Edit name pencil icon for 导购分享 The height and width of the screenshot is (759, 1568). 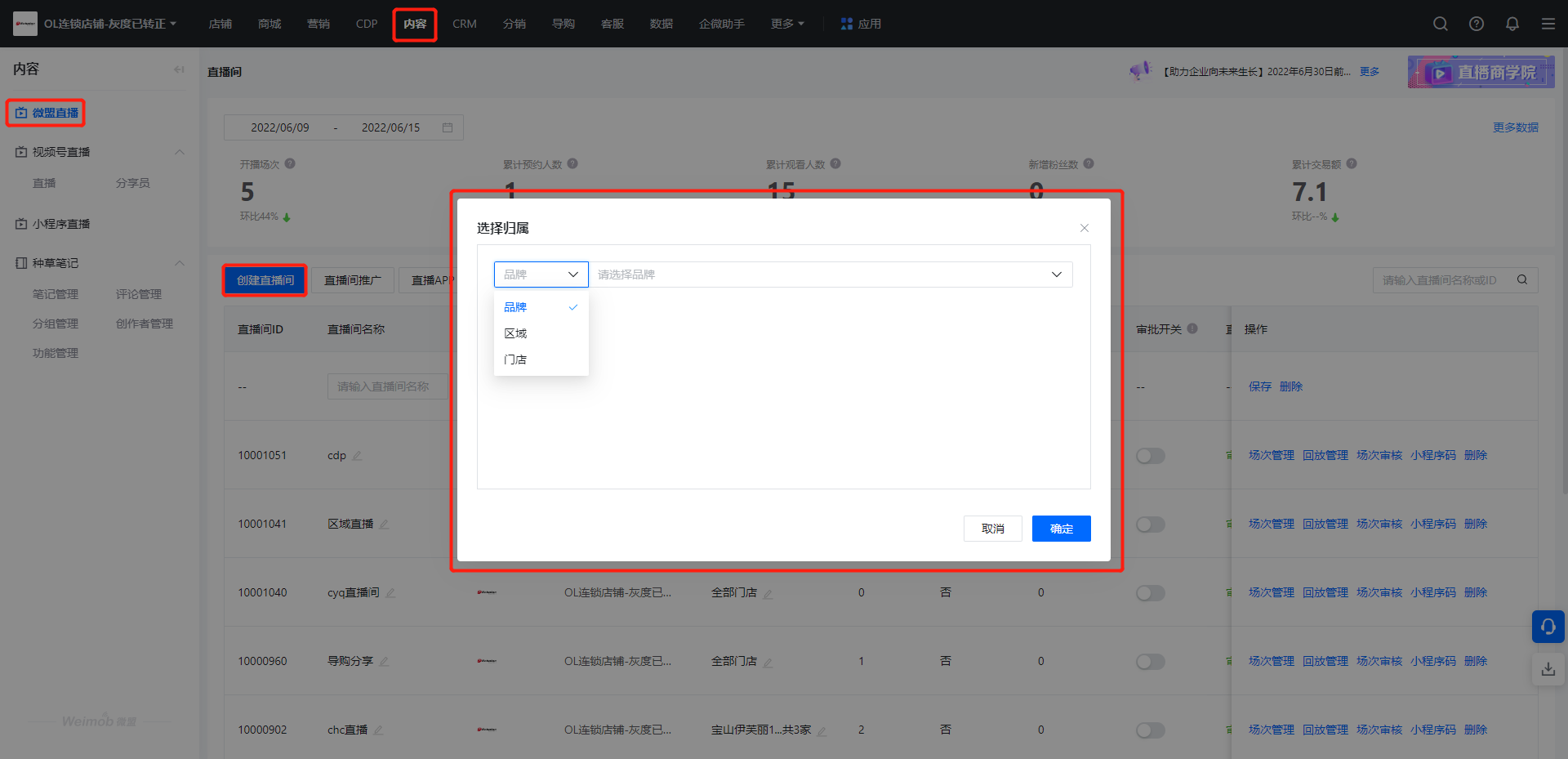[384, 661]
